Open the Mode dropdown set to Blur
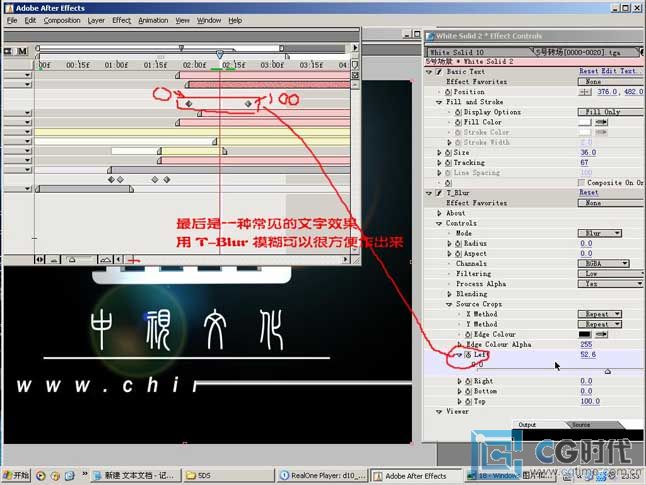Image resolution: width=646 pixels, height=485 pixels. click(600, 233)
